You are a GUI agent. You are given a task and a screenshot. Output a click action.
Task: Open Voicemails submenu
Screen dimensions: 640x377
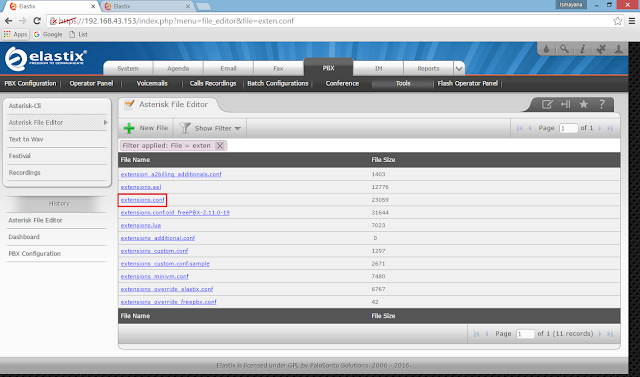(152, 84)
